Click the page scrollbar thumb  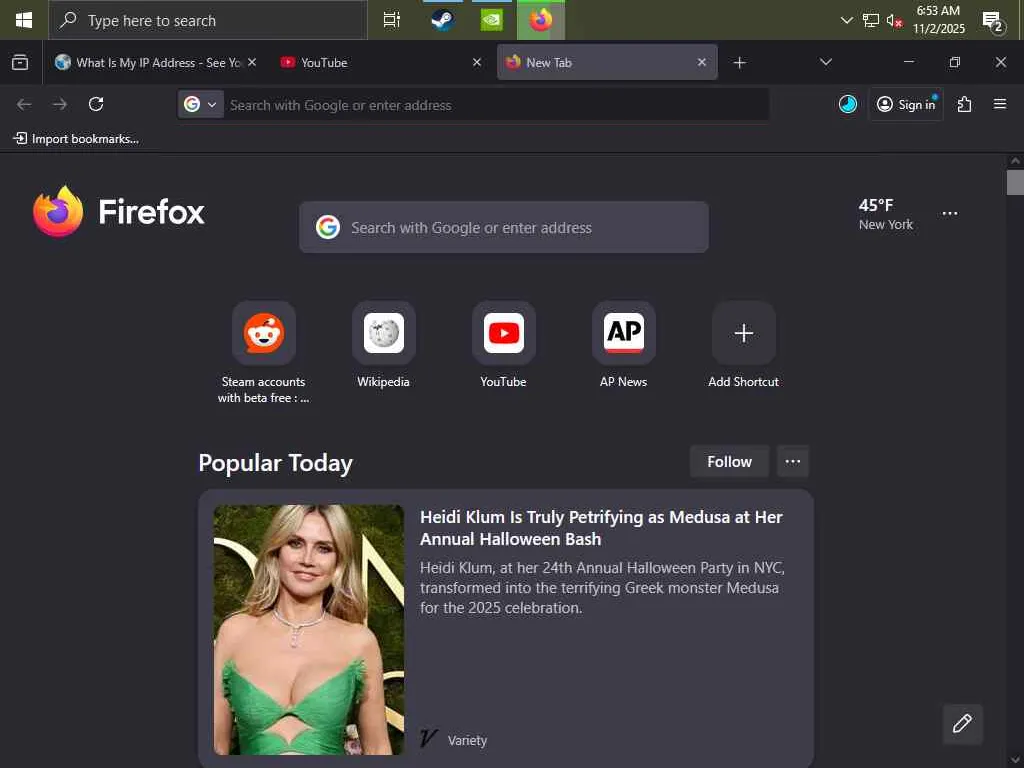click(x=1015, y=182)
